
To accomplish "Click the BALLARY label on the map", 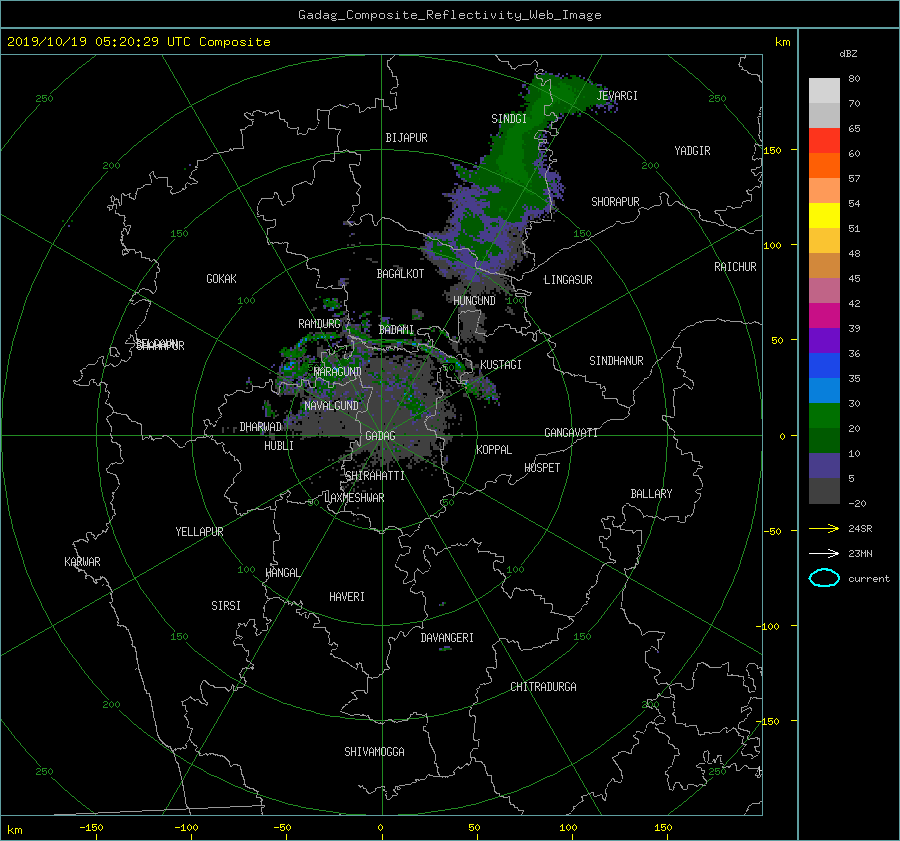I will 651,494.
